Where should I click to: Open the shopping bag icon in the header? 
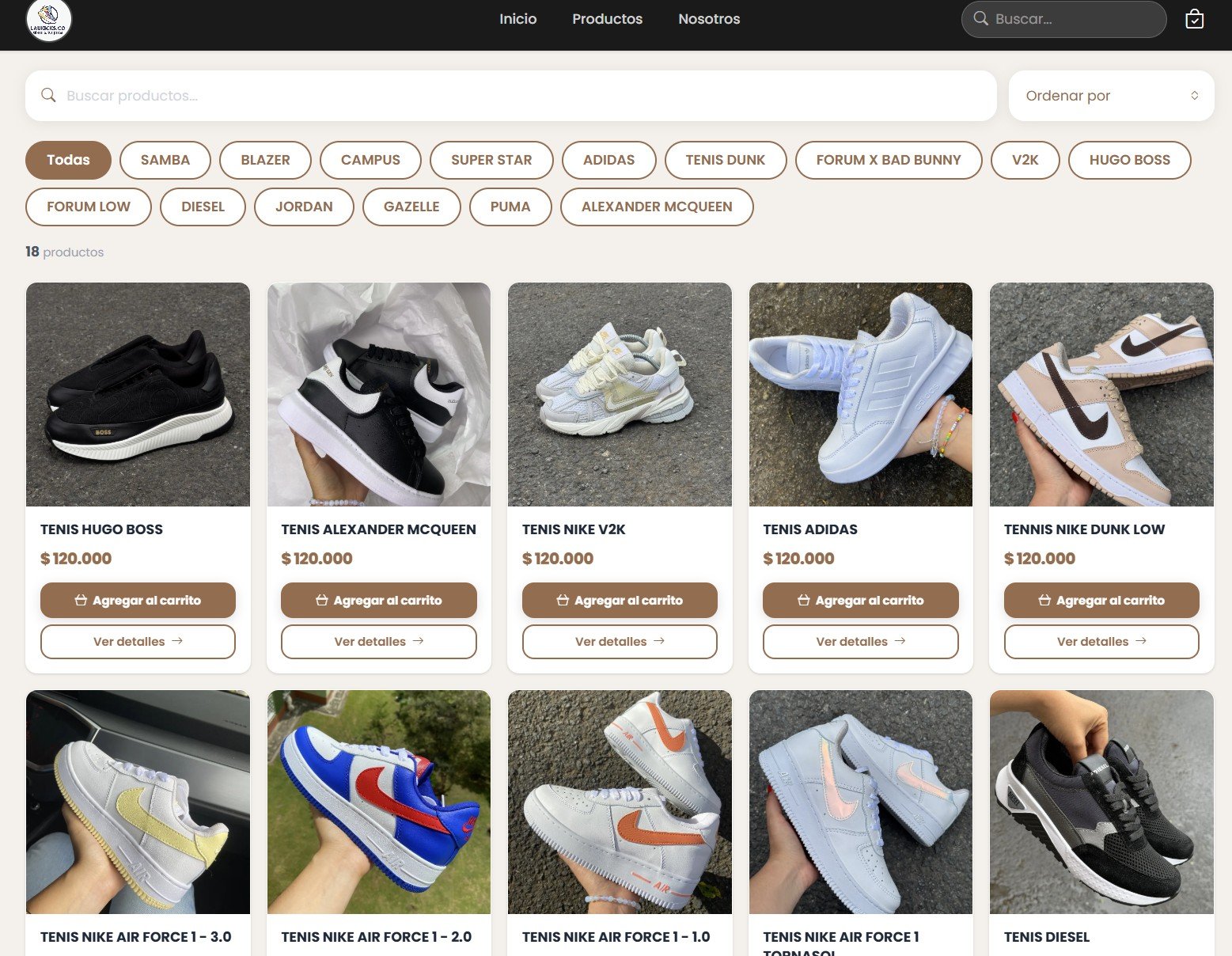tap(1195, 19)
